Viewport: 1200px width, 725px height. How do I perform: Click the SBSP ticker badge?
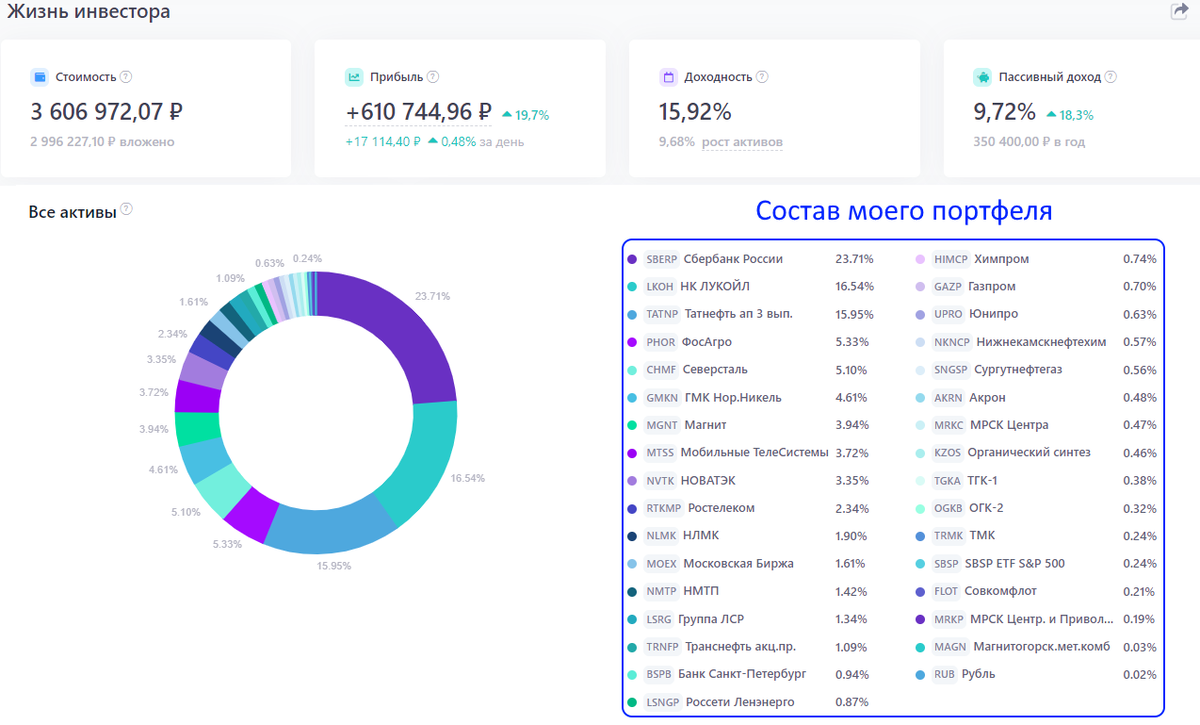pyautogui.click(x=946, y=563)
